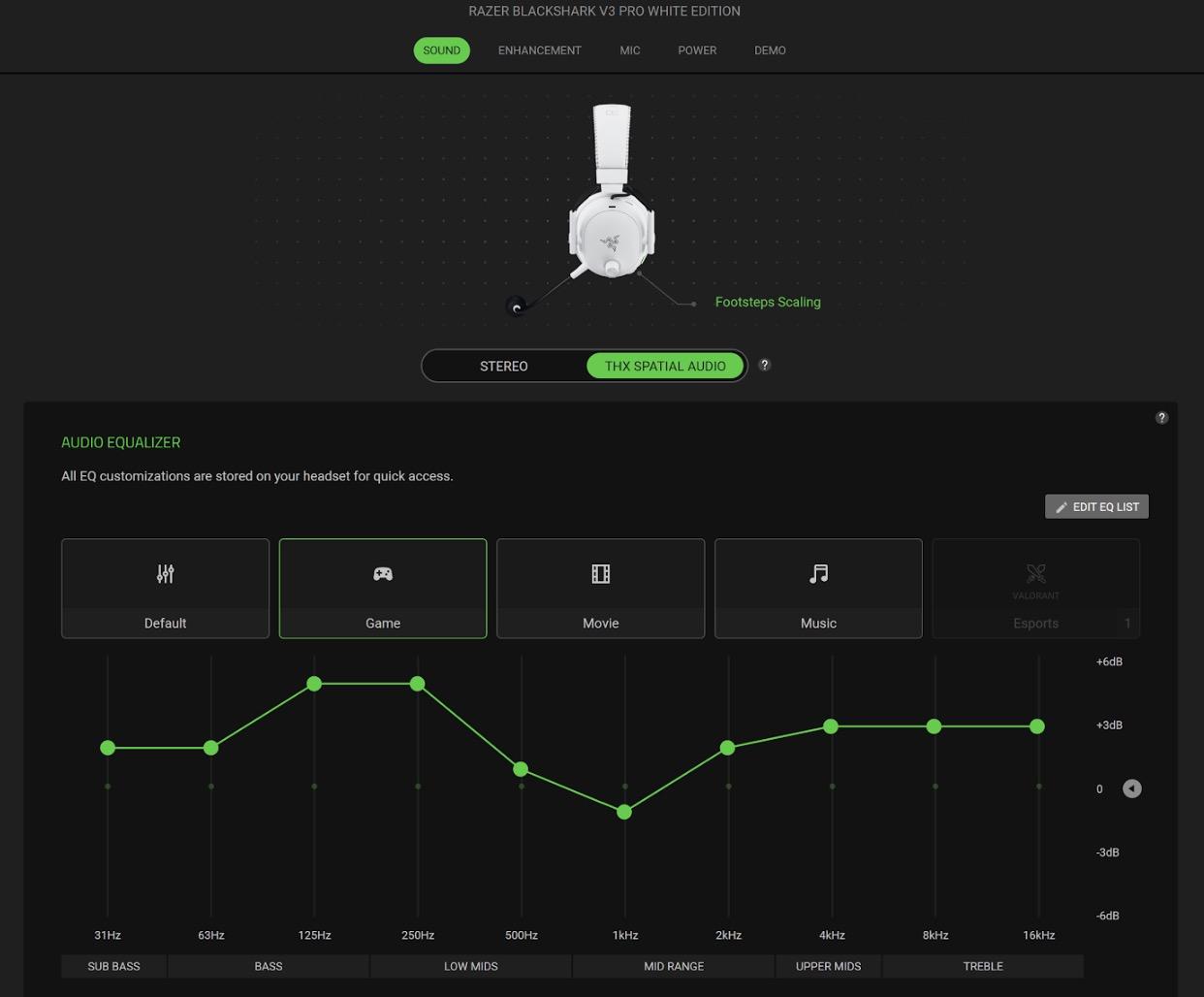Screen dimensions: 1204x997
Task: Click the Default preset sliders icon
Action: tap(166, 574)
